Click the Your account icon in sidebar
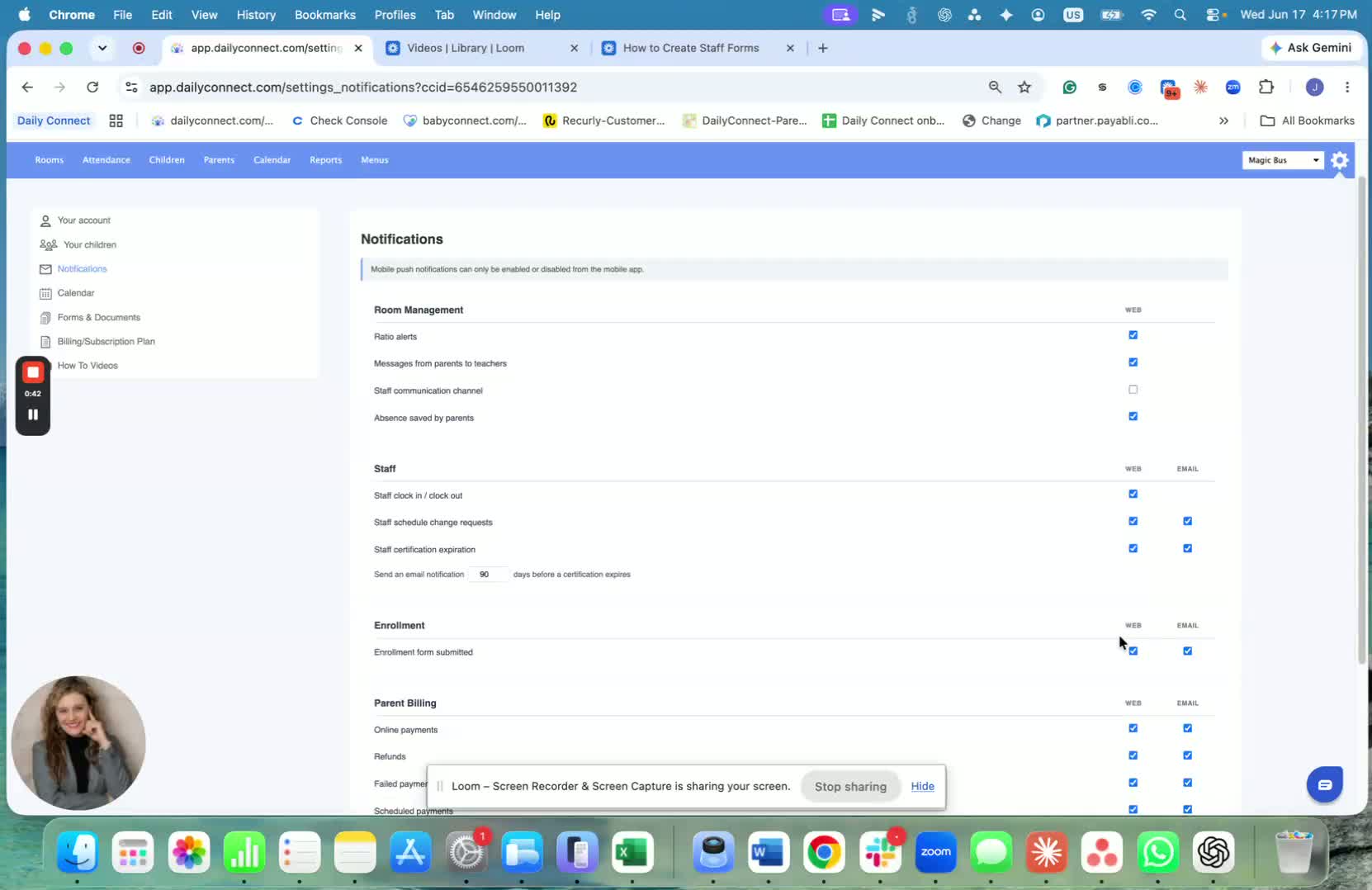 (45, 220)
